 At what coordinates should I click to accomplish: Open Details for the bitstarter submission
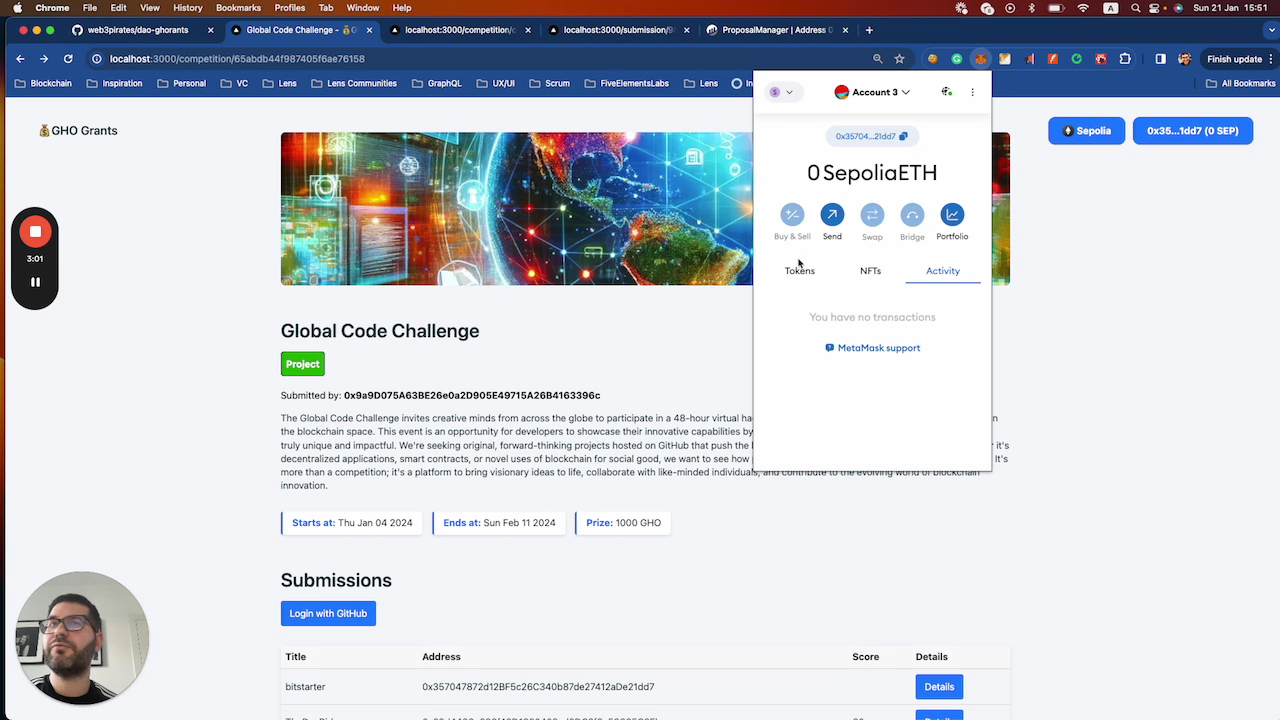click(x=939, y=687)
